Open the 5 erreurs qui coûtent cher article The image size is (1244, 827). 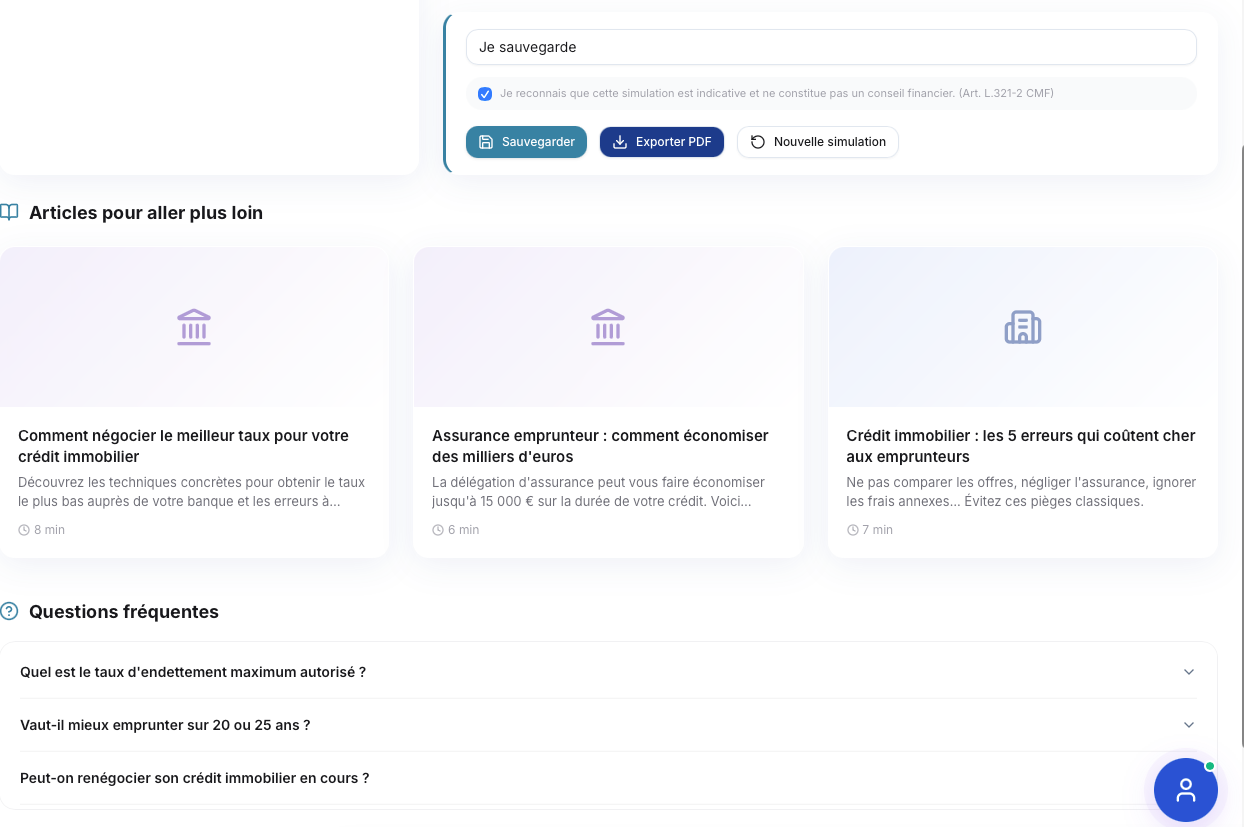pyautogui.click(x=1020, y=446)
